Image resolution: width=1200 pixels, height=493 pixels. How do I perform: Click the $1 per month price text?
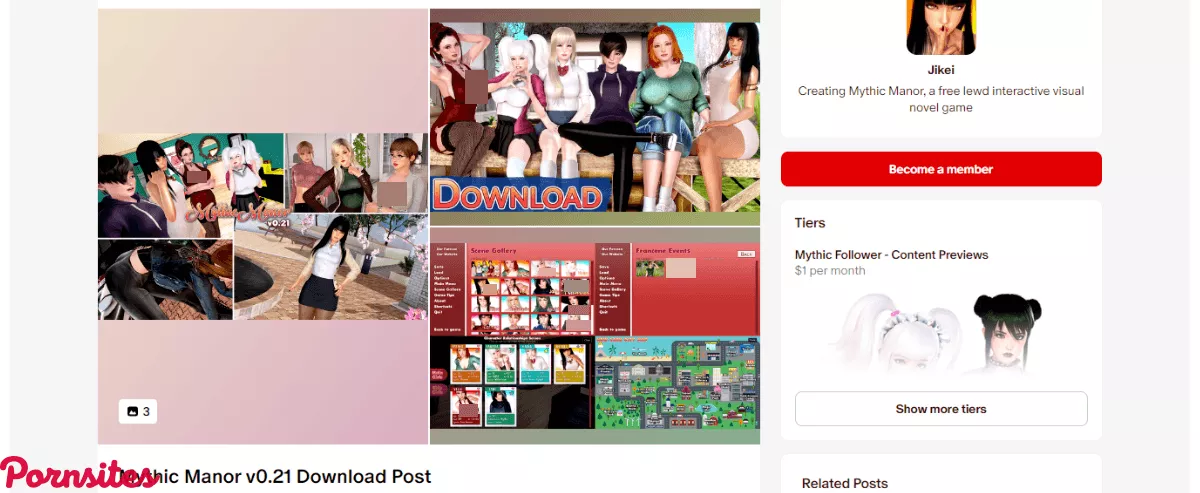coord(830,271)
